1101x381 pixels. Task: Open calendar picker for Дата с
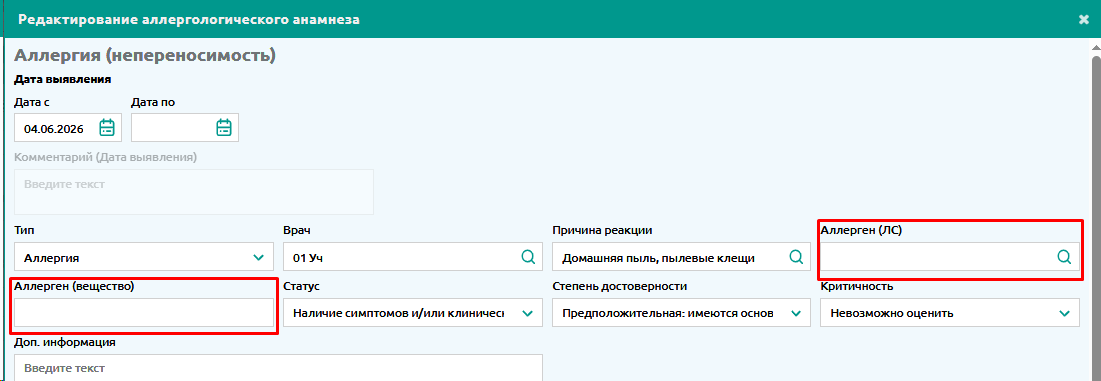click(x=107, y=128)
